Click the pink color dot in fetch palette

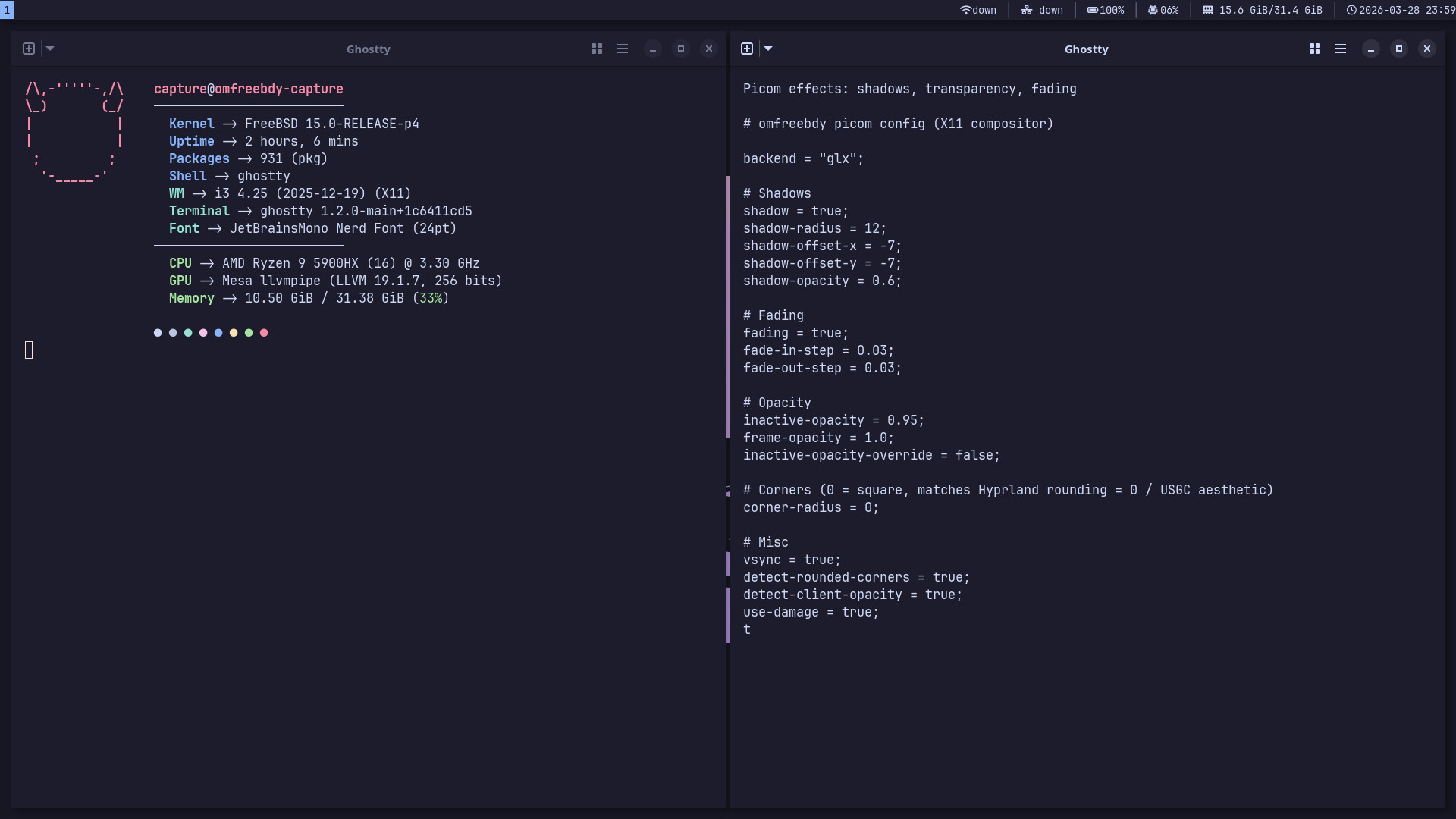coord(203,333)
